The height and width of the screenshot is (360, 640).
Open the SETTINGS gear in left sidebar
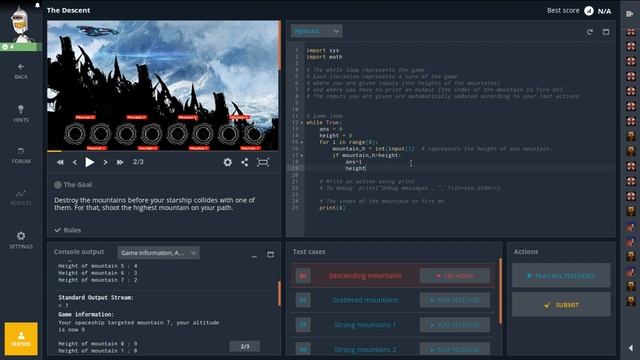21,240
